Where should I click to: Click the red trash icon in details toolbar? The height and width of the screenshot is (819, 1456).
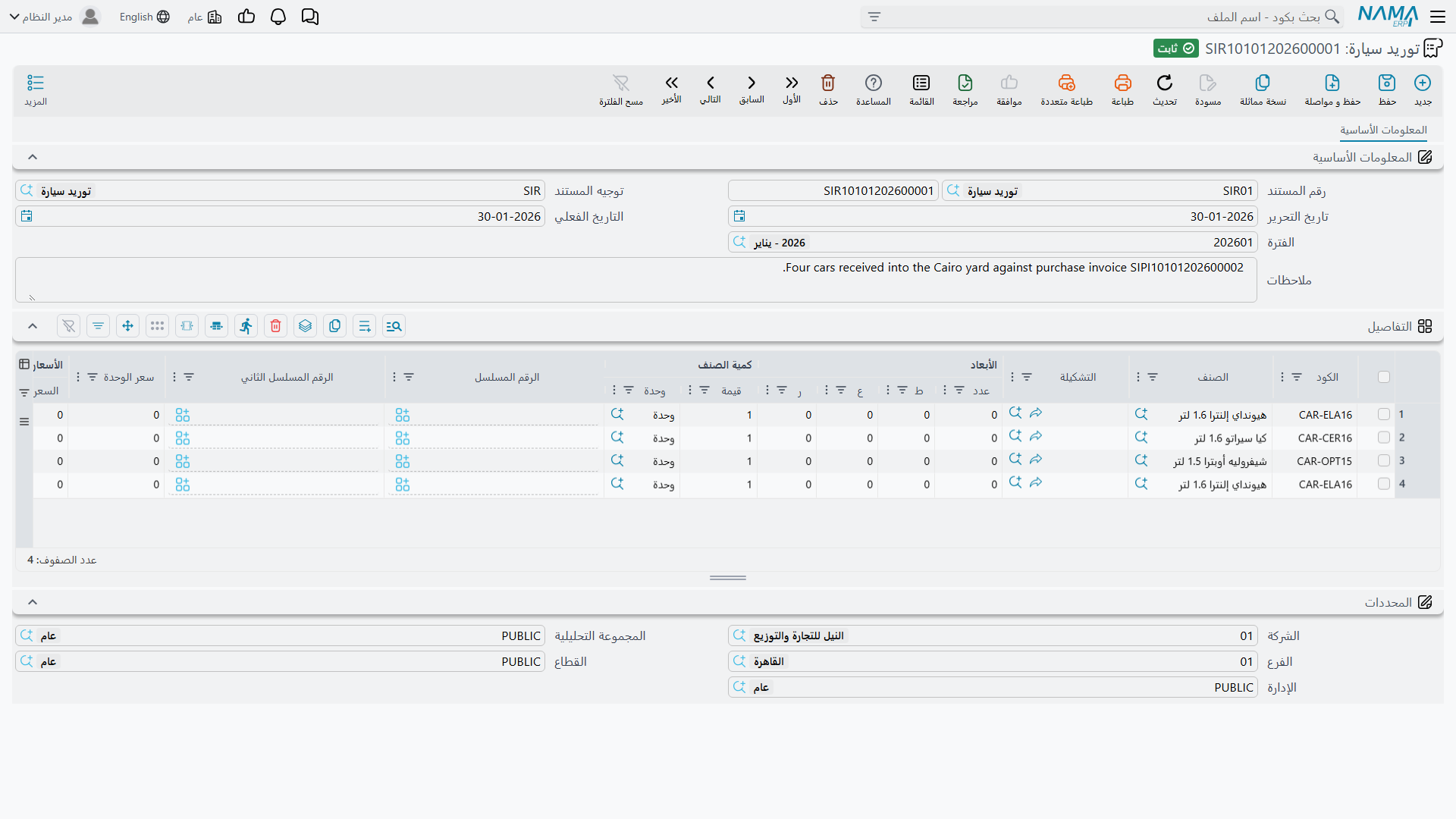tap(276, 326)
